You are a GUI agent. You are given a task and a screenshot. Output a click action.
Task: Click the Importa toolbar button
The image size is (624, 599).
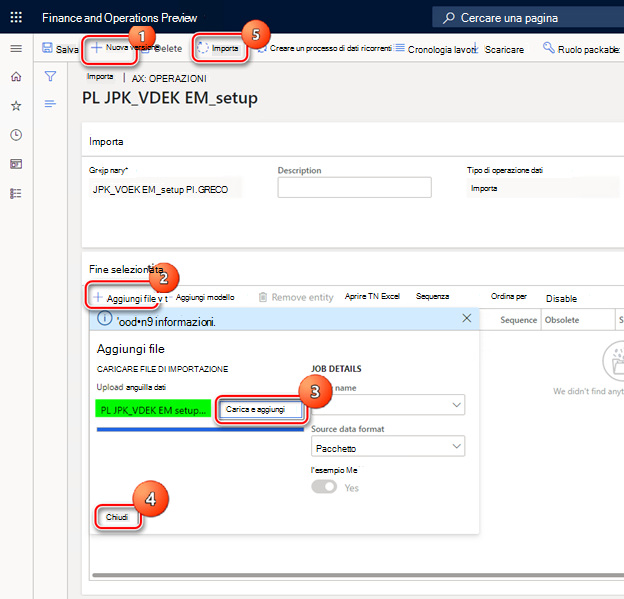coord(219,48)
